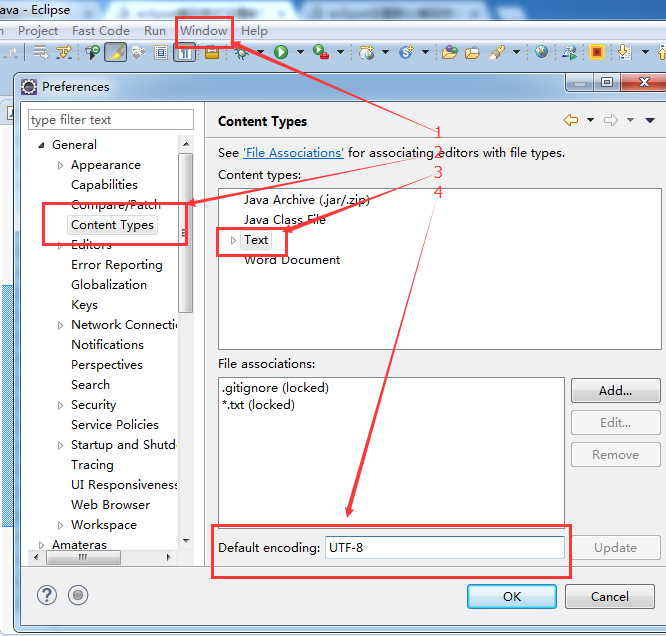Toggle Mark Occurrences highlighter icon

(x=116, y=53)
